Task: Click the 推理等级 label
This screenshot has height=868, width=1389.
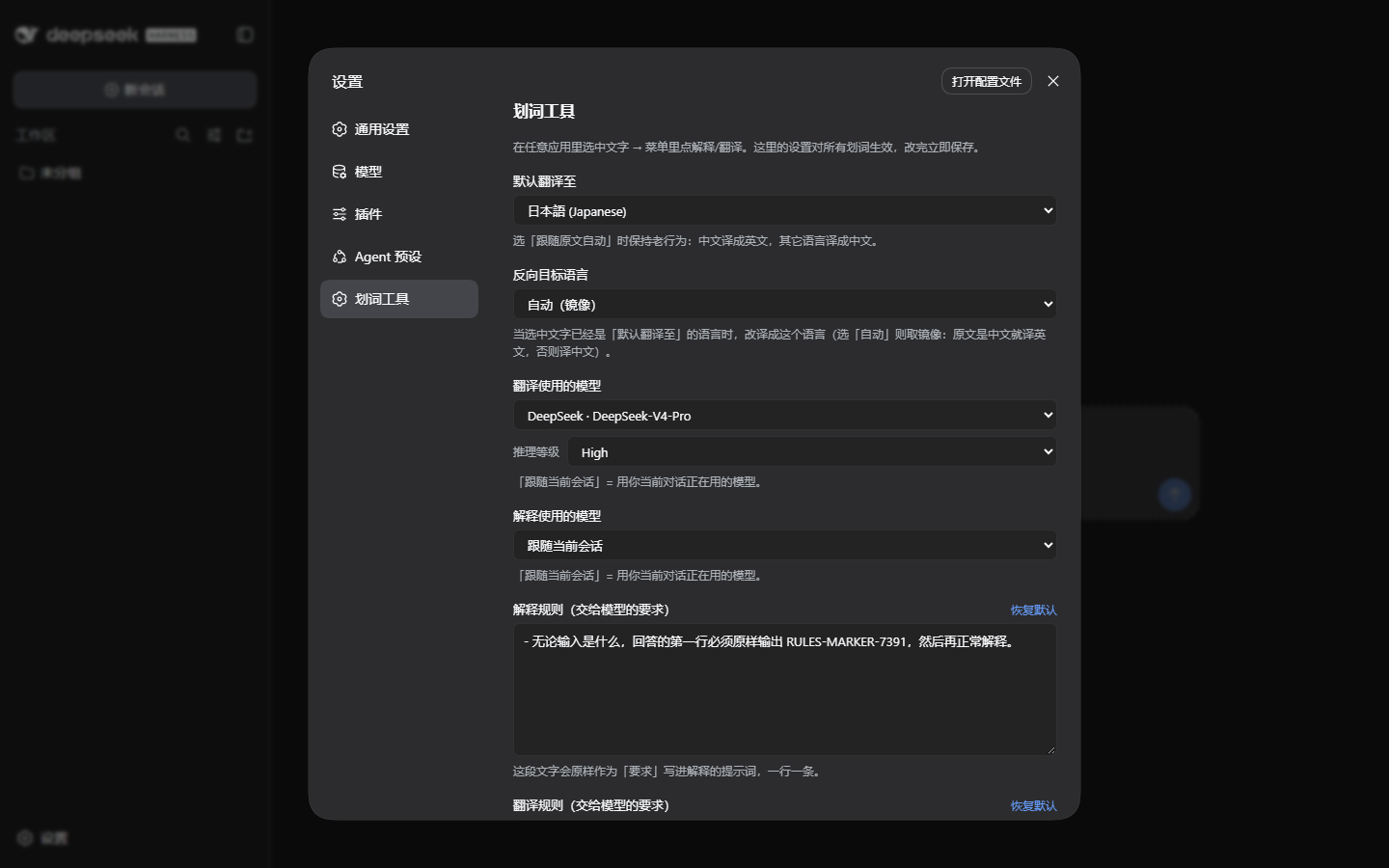Action: (x=536, y=451)
